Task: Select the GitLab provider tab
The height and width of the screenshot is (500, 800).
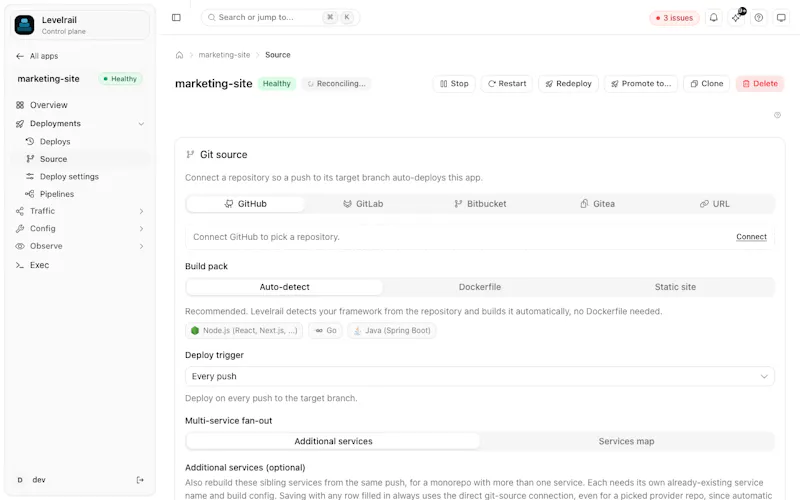Action: pos(363,204)
